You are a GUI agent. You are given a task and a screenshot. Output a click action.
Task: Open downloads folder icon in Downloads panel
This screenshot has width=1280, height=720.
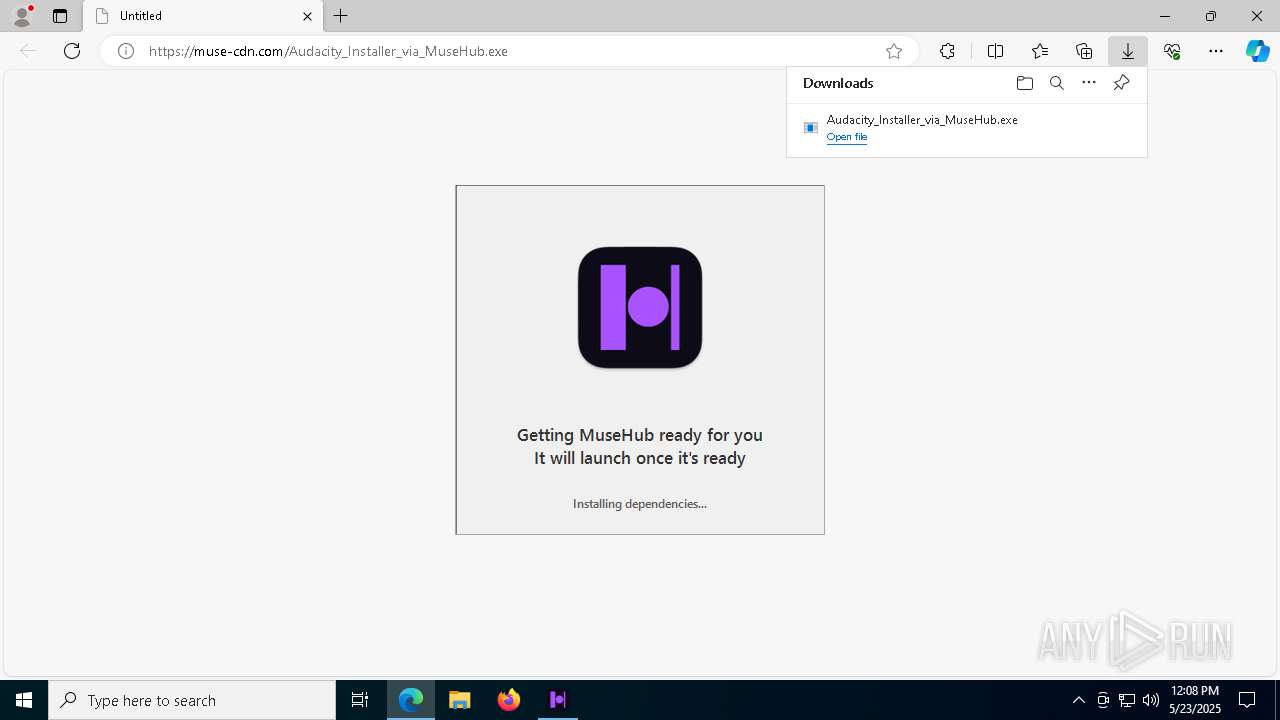[x=1024, y=83]
